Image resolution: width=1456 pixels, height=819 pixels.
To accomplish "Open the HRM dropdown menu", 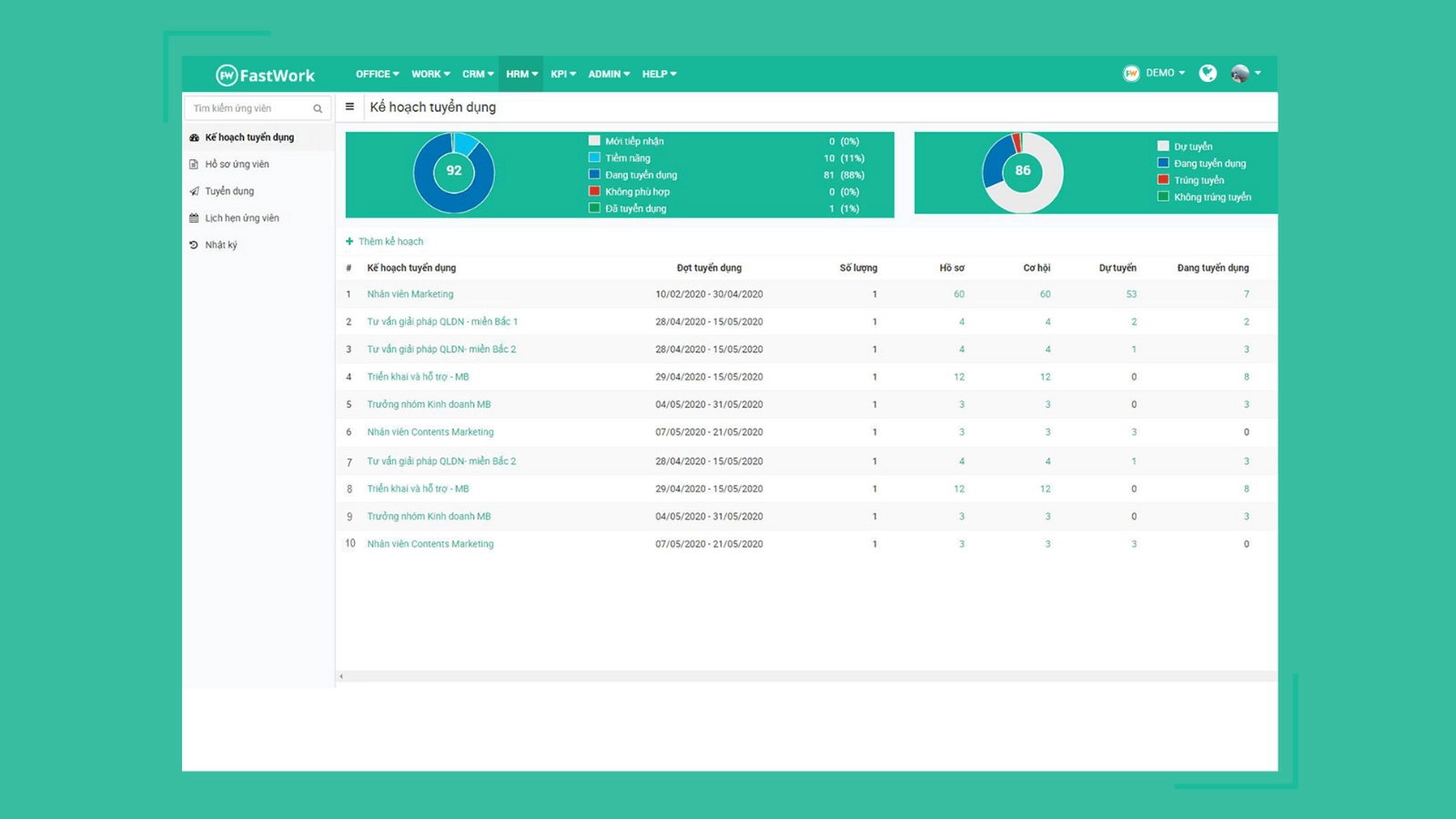I will tap(521, 74).
